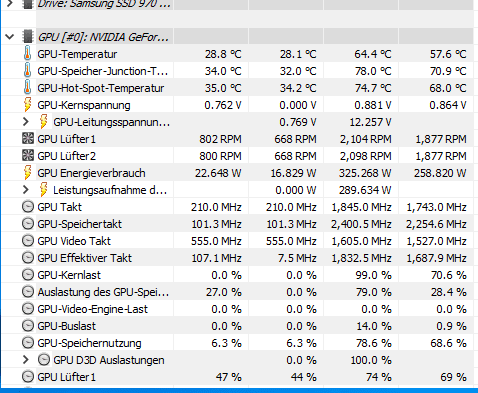
Task: Select the GPU-Speichernutzung sensor row
Action: click(237, 343)
